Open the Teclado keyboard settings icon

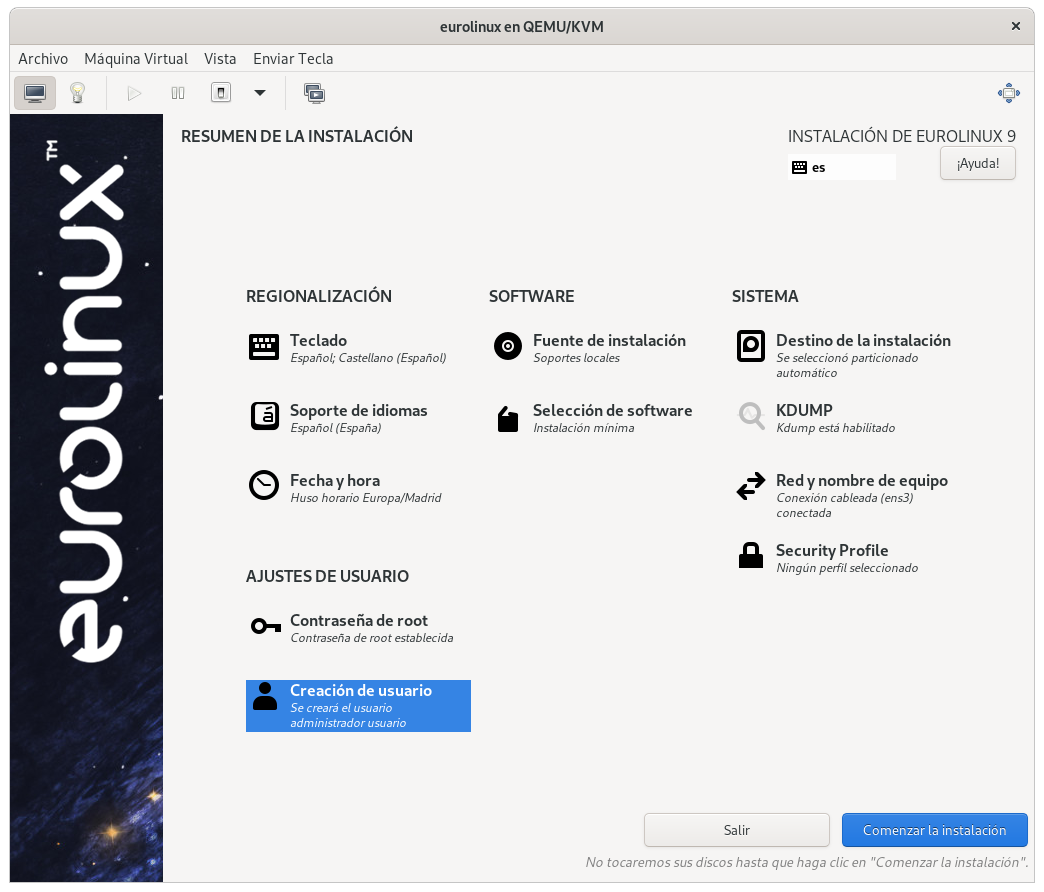[x=264, y=347]
